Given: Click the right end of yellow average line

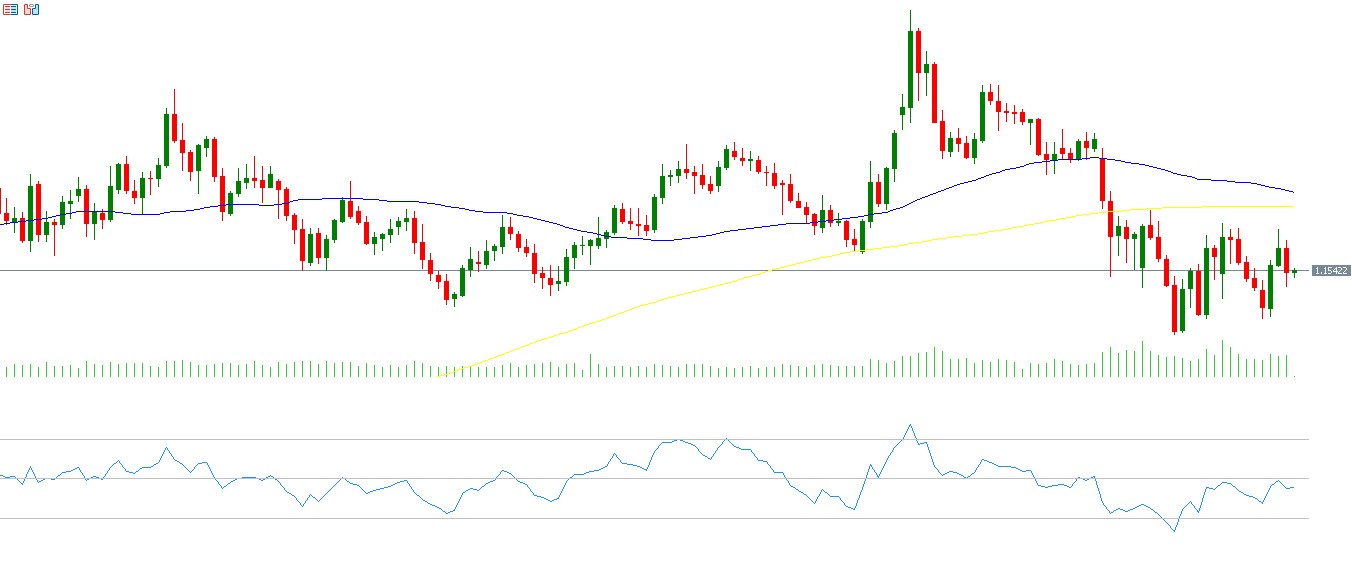Looking at the screenshot, I should click(1292, 206).
